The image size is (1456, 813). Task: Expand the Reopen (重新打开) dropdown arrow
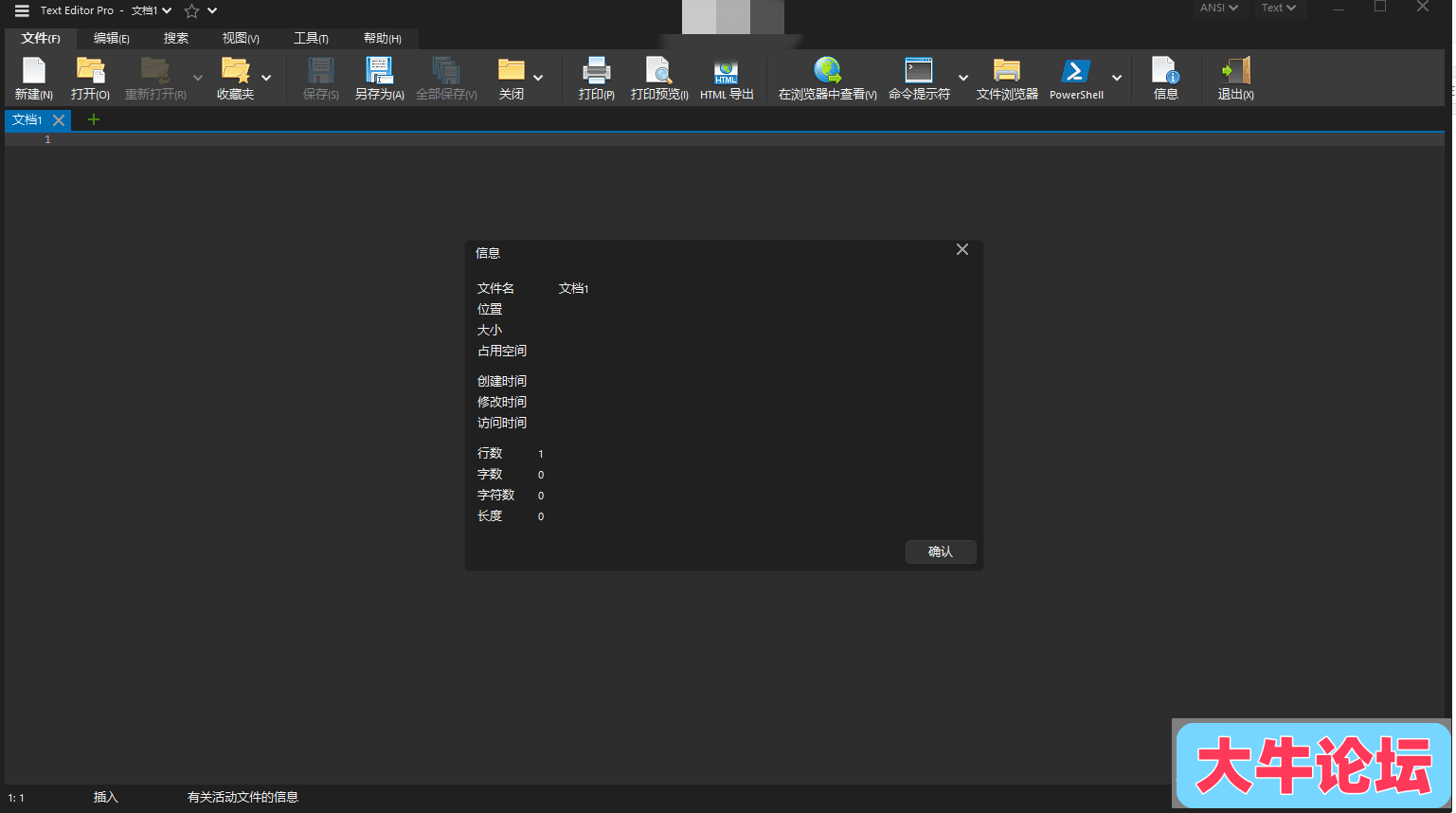click(198, 78)
